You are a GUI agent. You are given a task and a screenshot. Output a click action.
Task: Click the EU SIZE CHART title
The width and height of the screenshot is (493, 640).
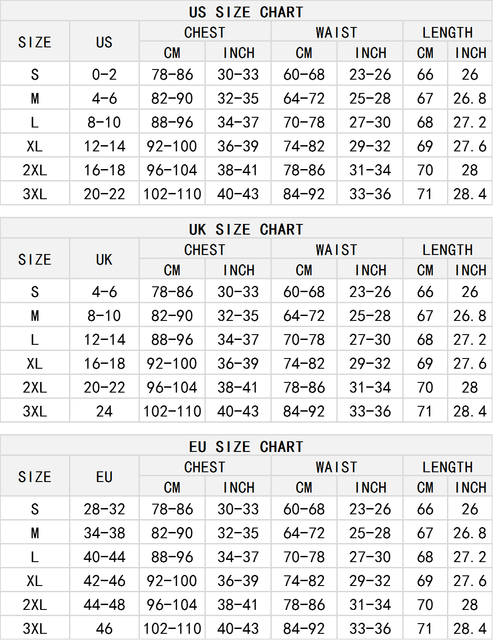(246, 447)
